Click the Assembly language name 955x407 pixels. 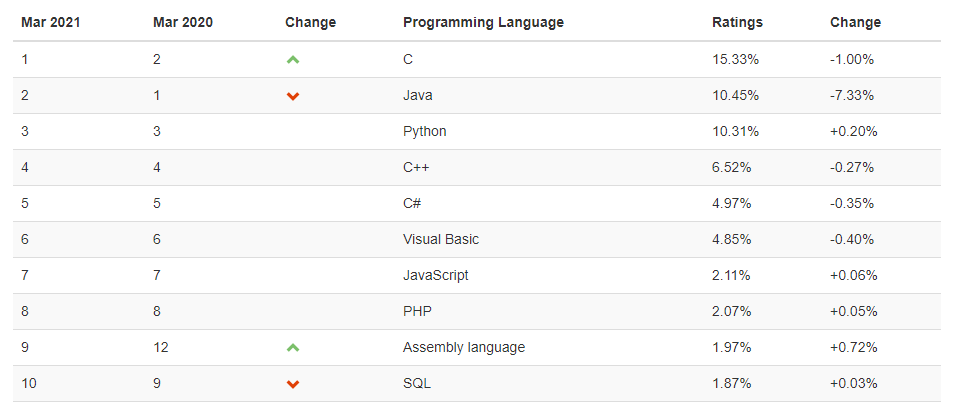[463, 347]
